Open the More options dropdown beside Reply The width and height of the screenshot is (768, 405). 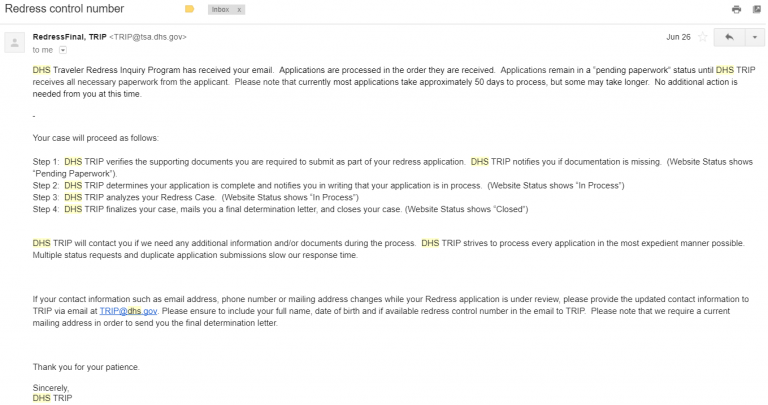753,36
